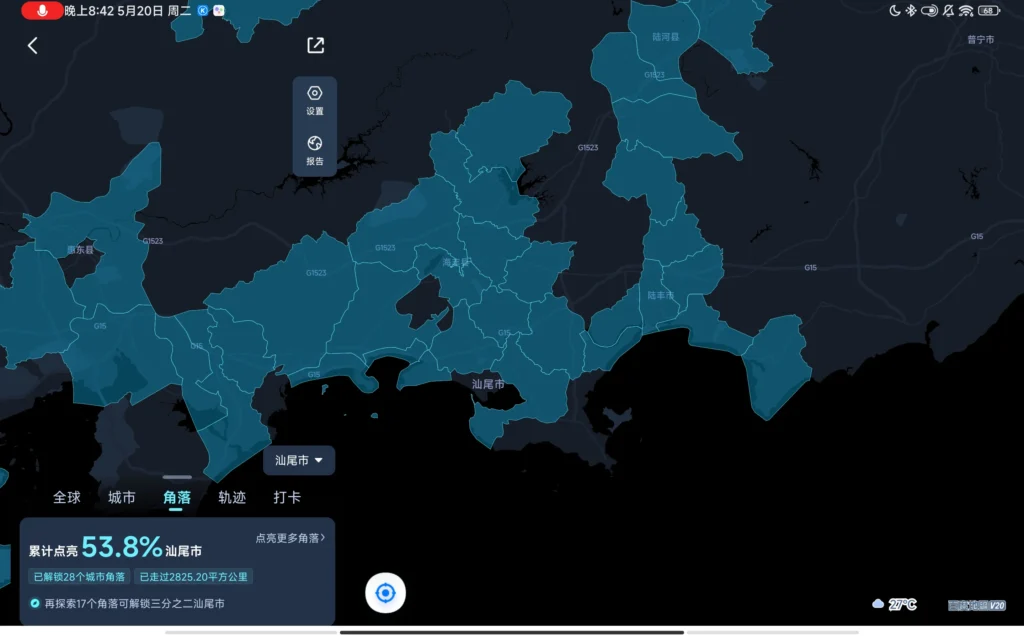
Task: Tap the red microphone recording indicator
Action: (42, 10)
